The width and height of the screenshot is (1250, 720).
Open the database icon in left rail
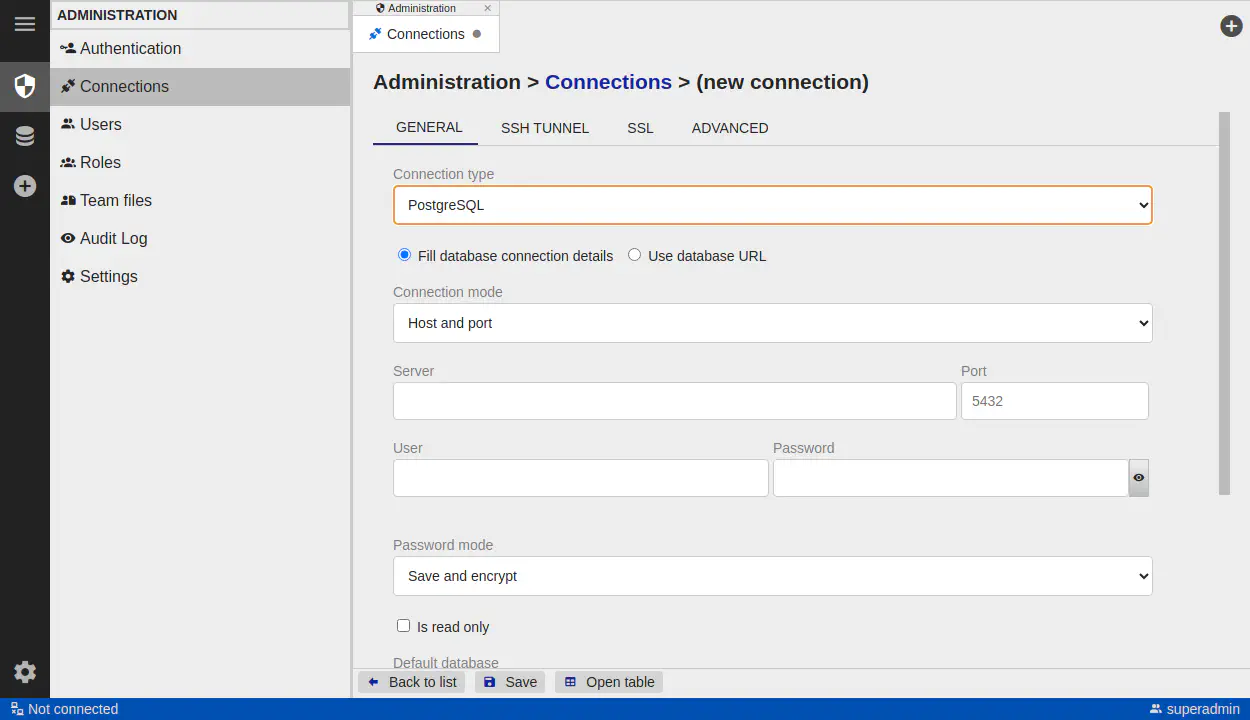pyautogui.click(x=25, y=137)
